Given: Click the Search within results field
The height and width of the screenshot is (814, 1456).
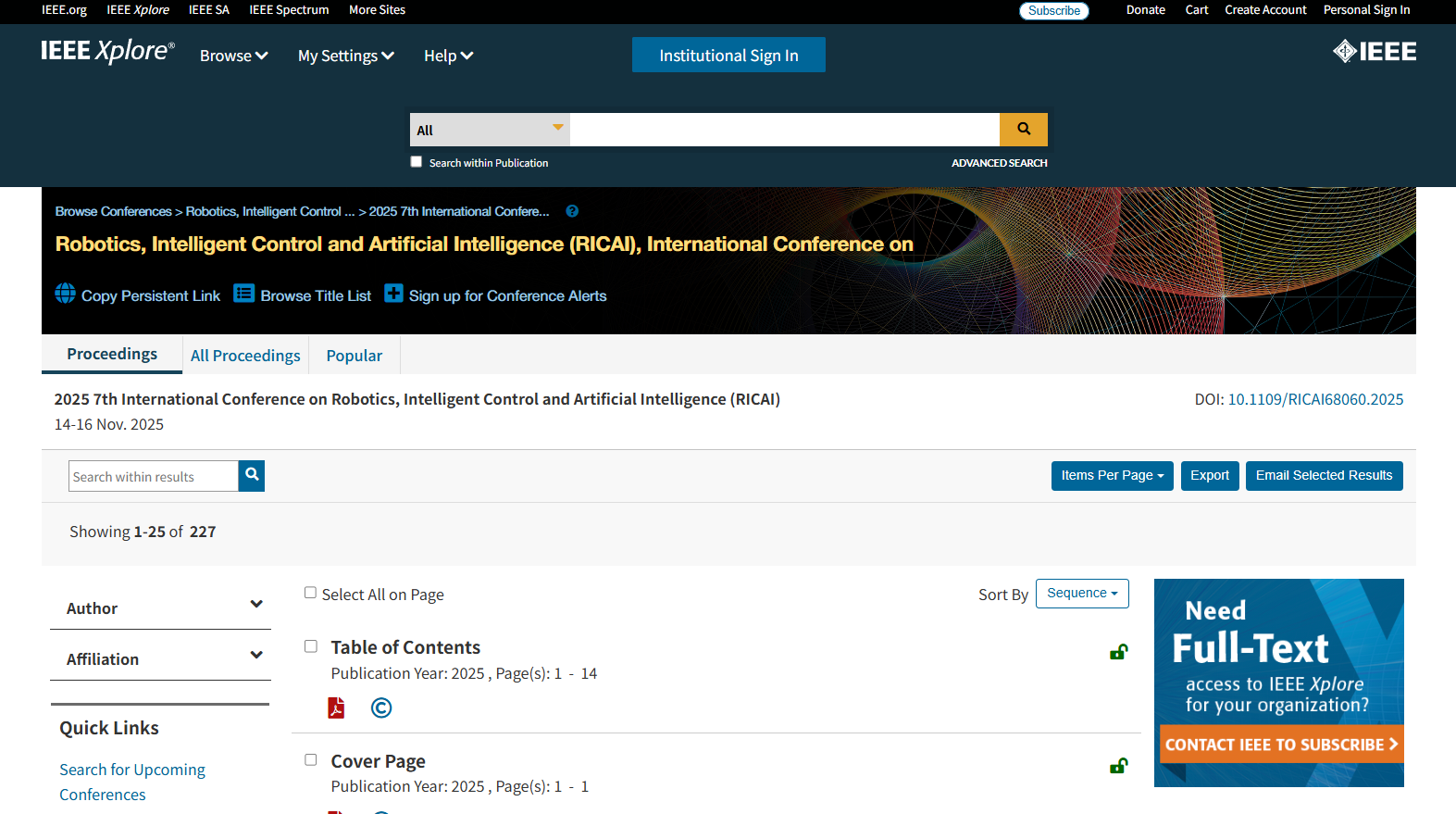Looking at the screenshot, I should pyautogui.click(x=154, y=476).
